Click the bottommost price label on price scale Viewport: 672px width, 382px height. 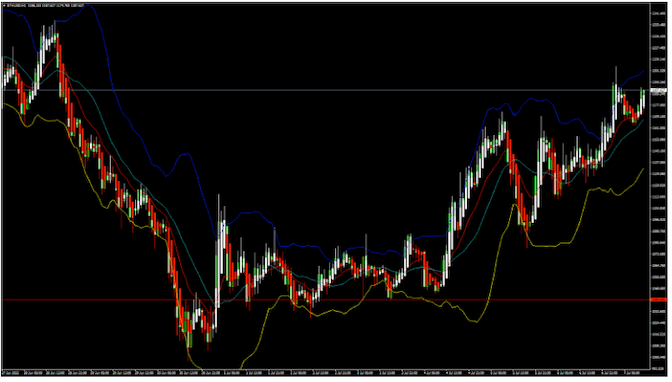coord(657,367)
